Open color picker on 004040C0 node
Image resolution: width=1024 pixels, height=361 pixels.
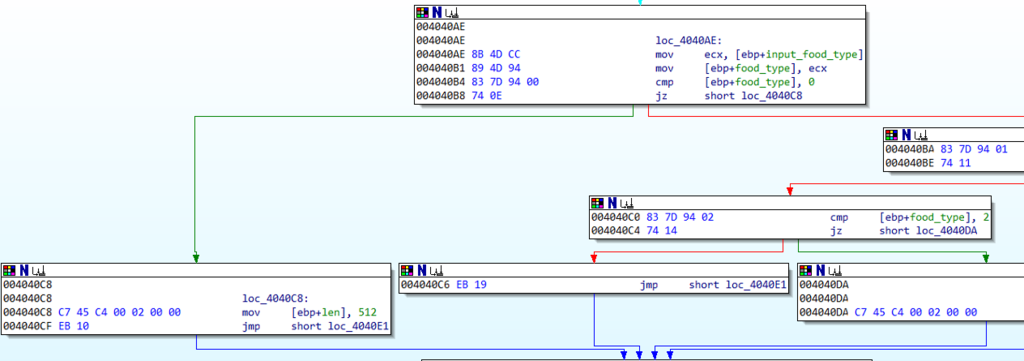point(598,203)
